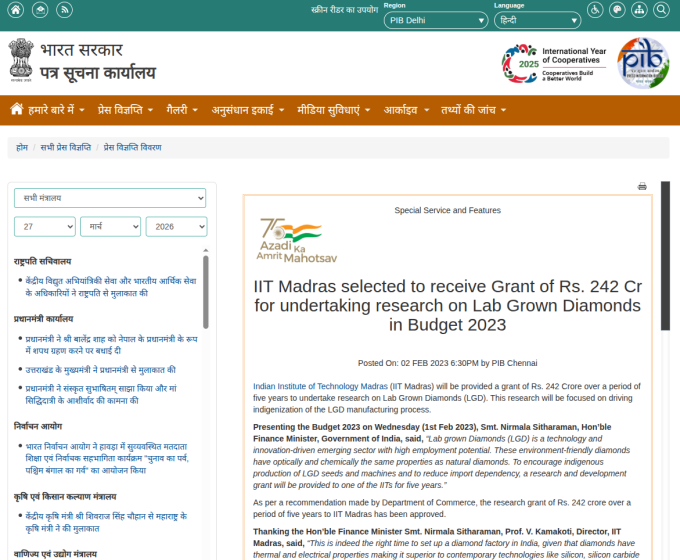Expand the प्रेस विज्ञप्ति menu
This screenshot has width=680, height=560.
pyautogui.click(x=125, y=110)
